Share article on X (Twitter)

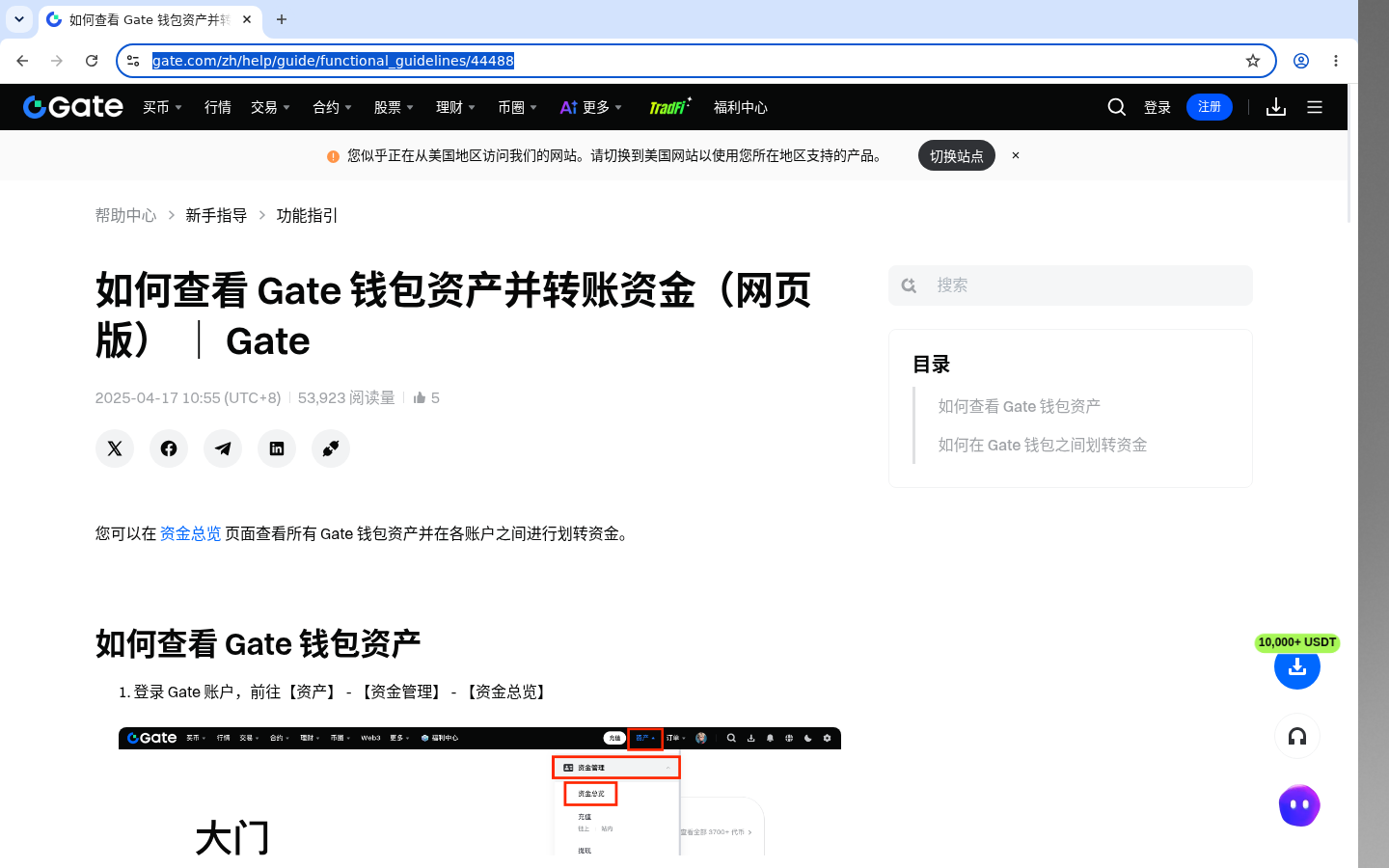tap(115, 448)
